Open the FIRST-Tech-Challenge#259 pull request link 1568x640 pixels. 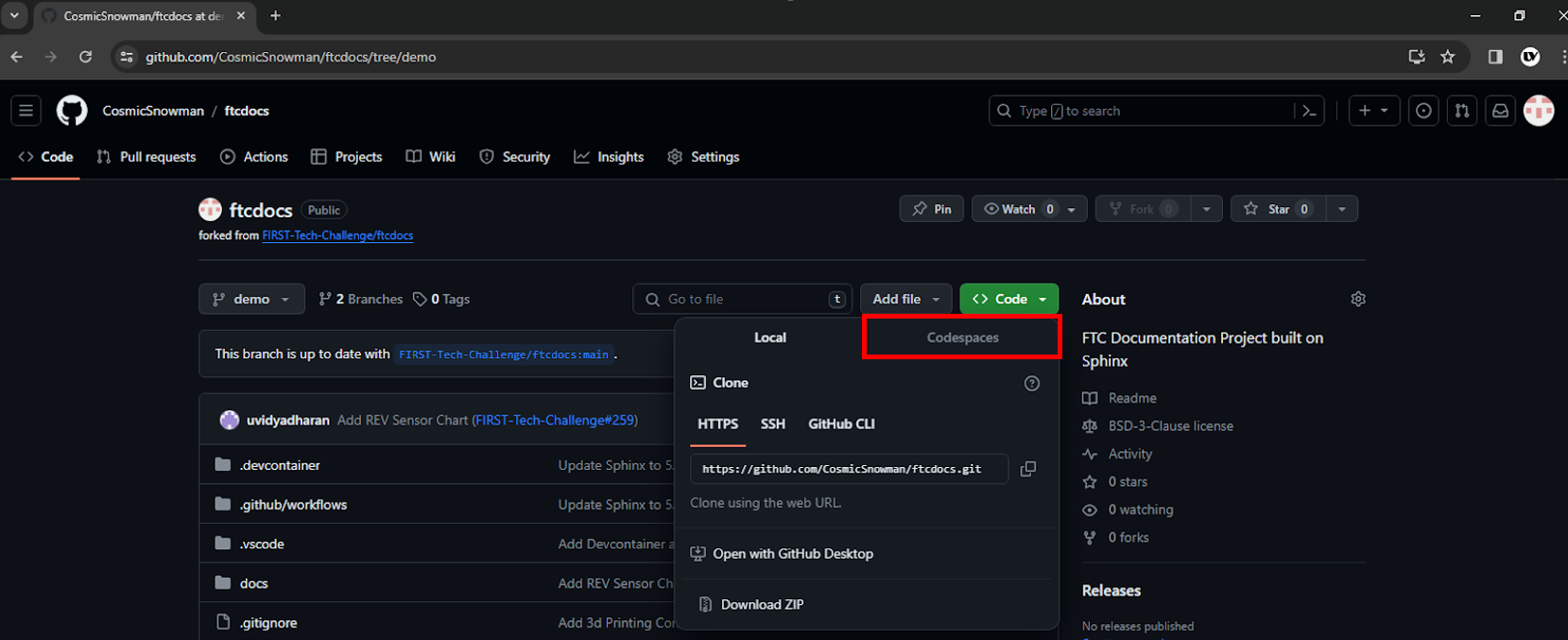pyautogui.click(x=556, y=420)
